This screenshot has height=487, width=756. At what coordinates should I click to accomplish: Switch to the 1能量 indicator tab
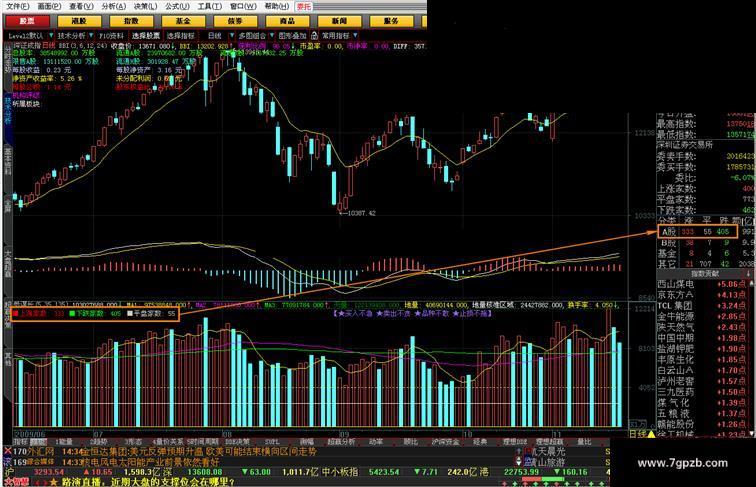click(64, 442)
